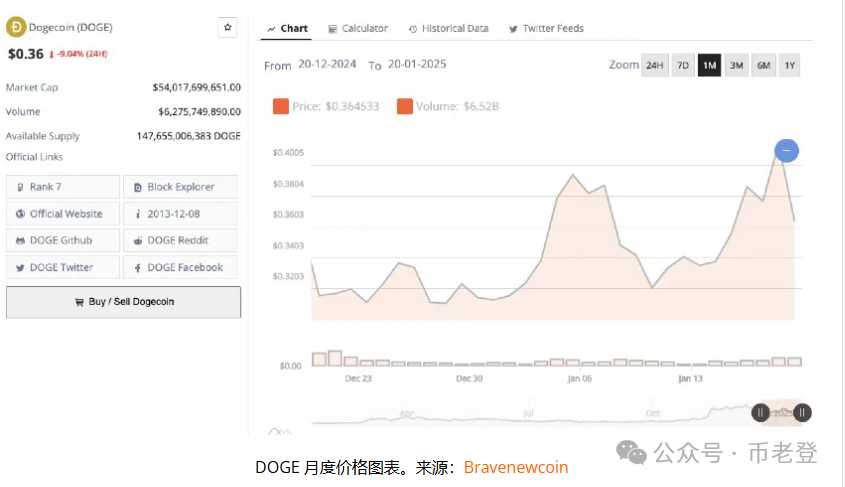Click the $0.4005 y-axis label
This screenshot has width=845, height=487.
click(x=288, y=152)
